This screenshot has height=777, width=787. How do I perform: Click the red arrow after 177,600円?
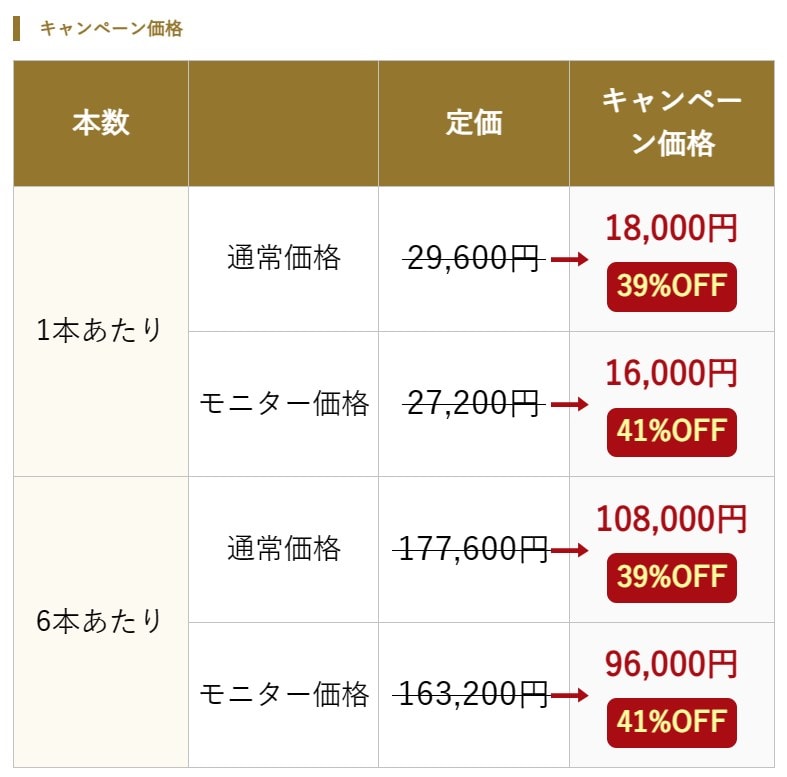click(x=569, y=550)
